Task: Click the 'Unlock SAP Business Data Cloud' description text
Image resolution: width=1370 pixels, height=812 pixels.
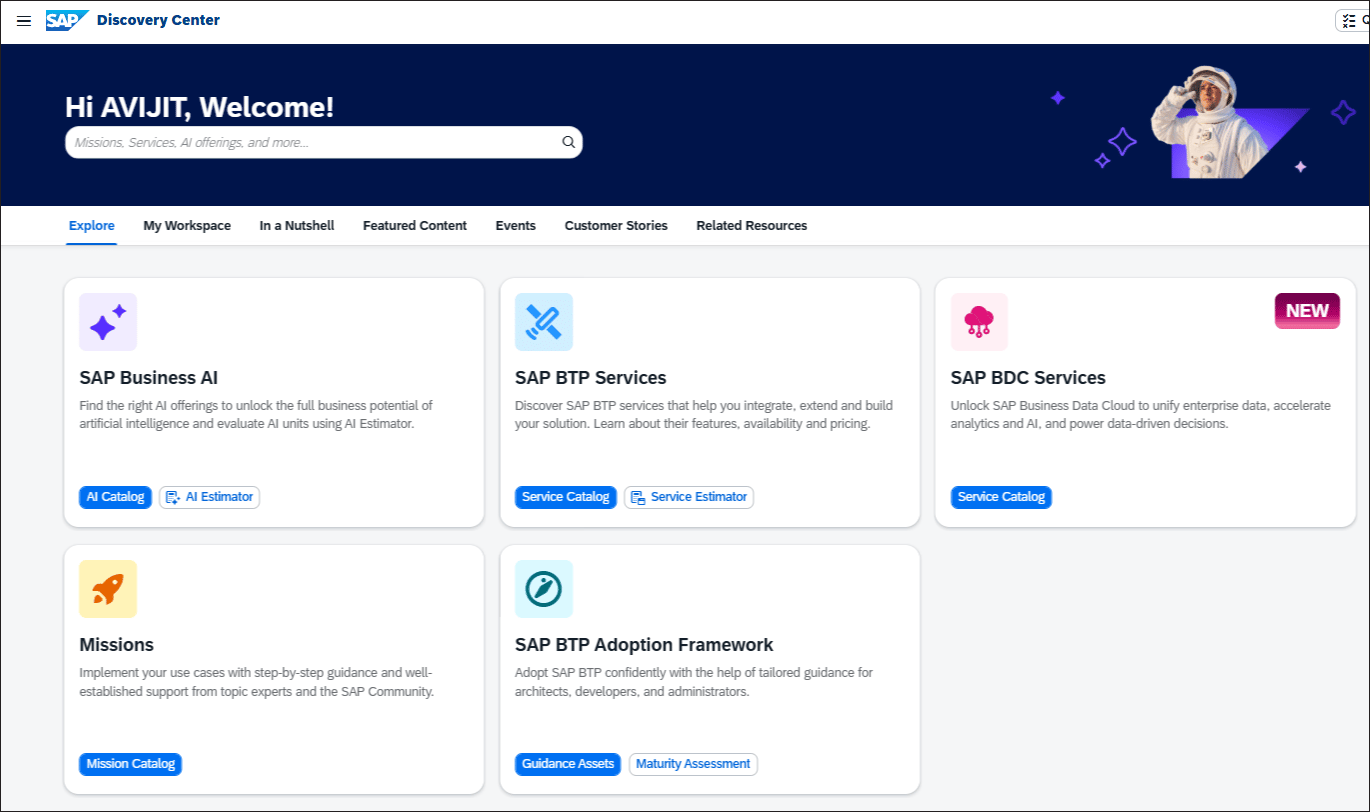Action: [1141, 415]
